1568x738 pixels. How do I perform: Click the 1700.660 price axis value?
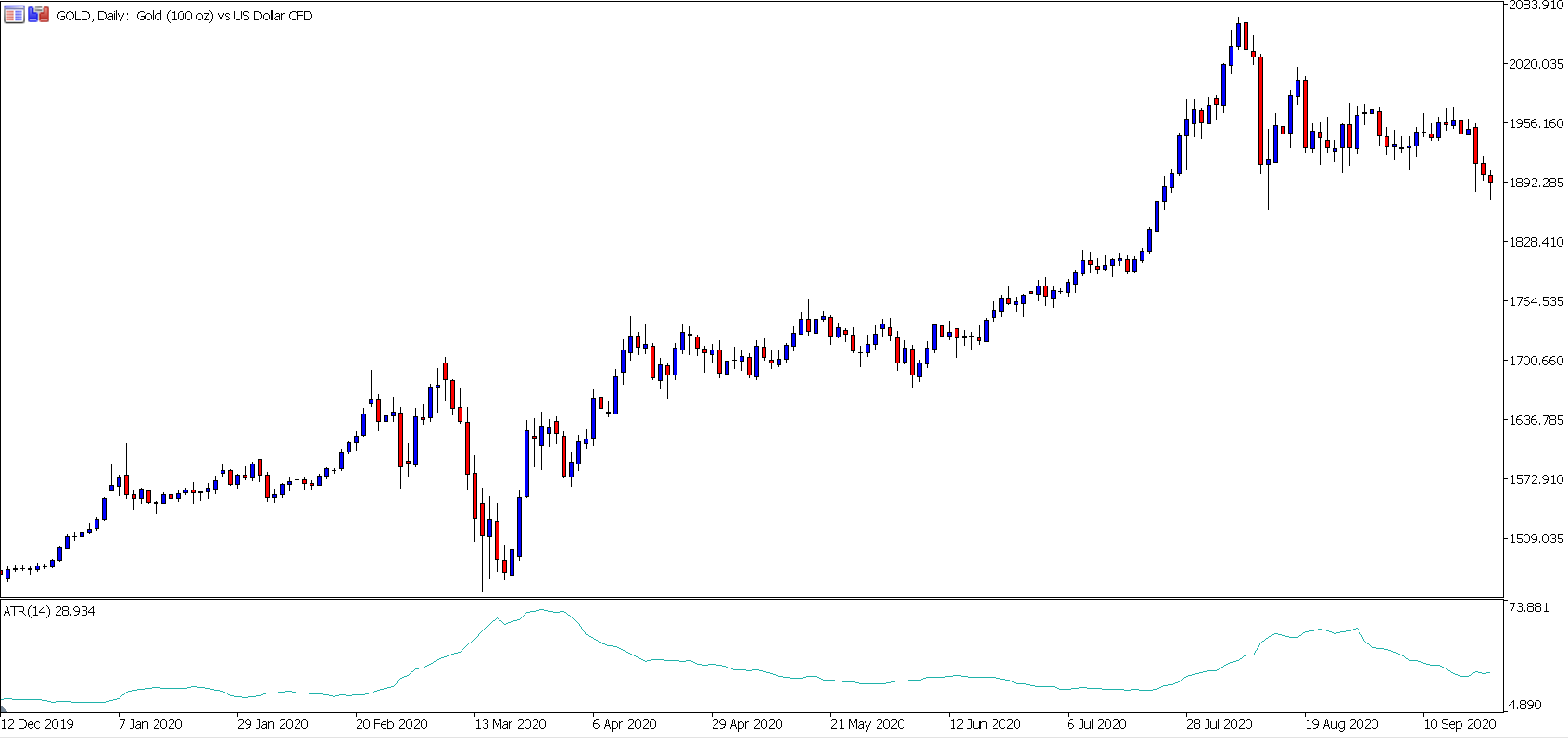1536,361
